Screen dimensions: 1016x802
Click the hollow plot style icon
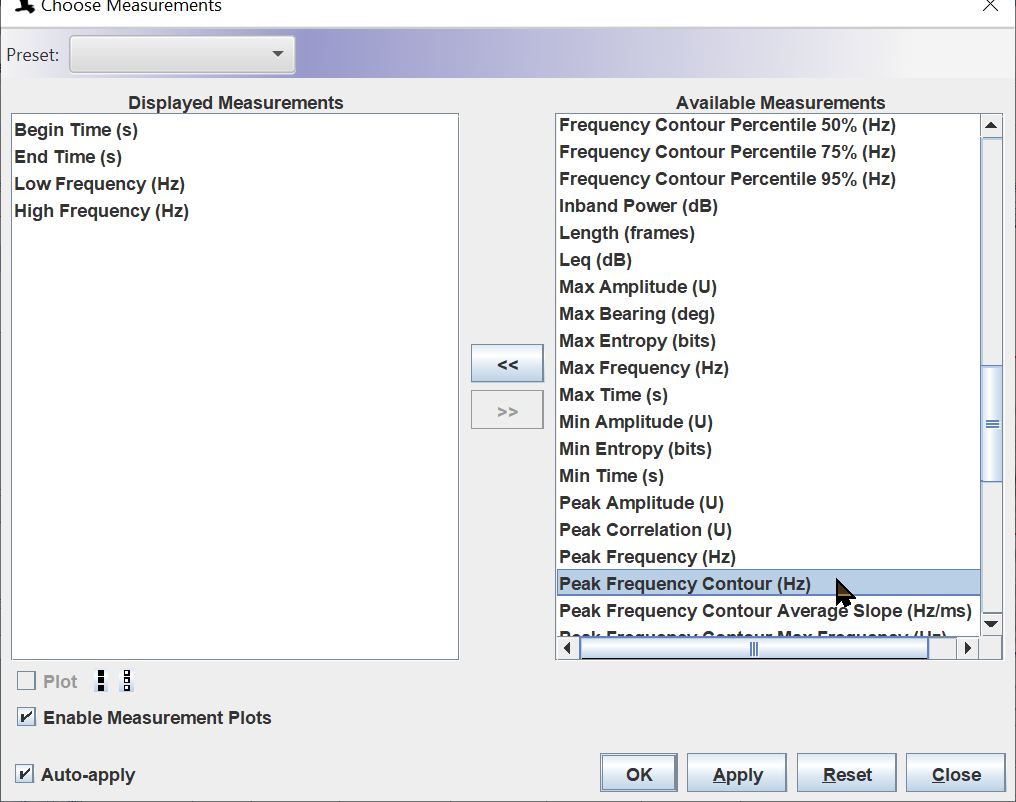(127, 681)
